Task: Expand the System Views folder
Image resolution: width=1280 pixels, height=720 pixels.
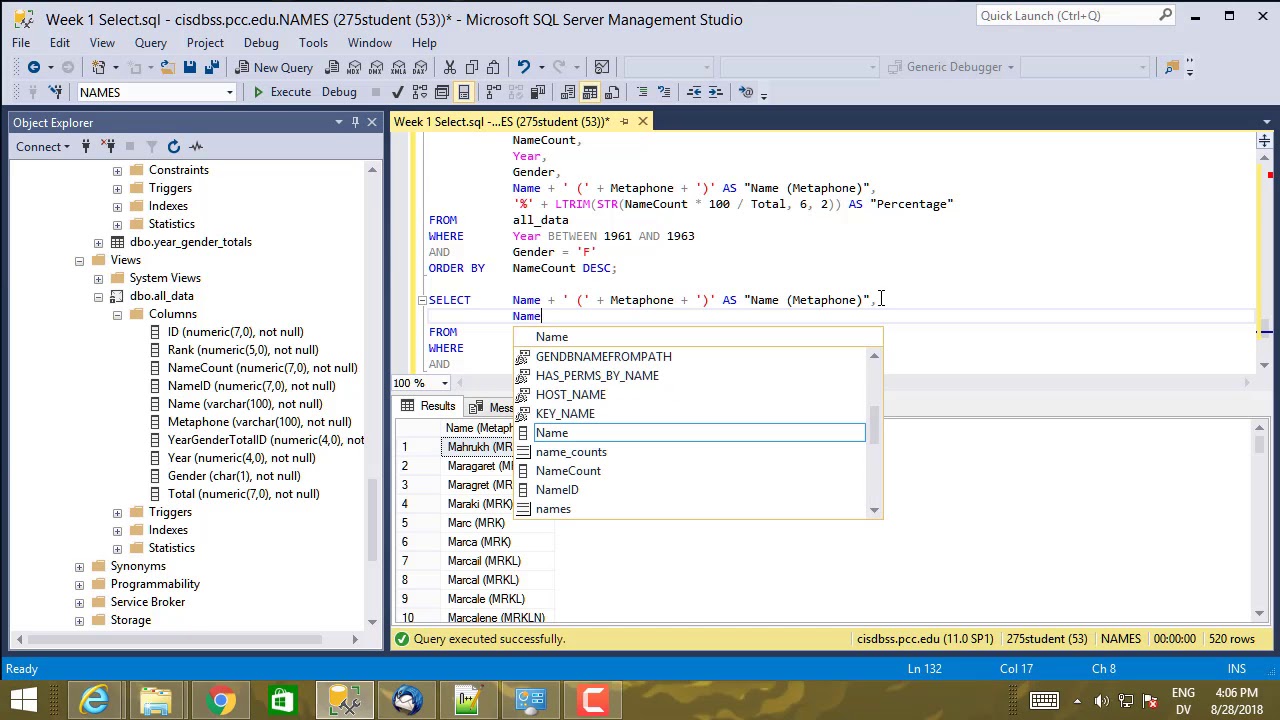Action: click(x=98, y=278)
